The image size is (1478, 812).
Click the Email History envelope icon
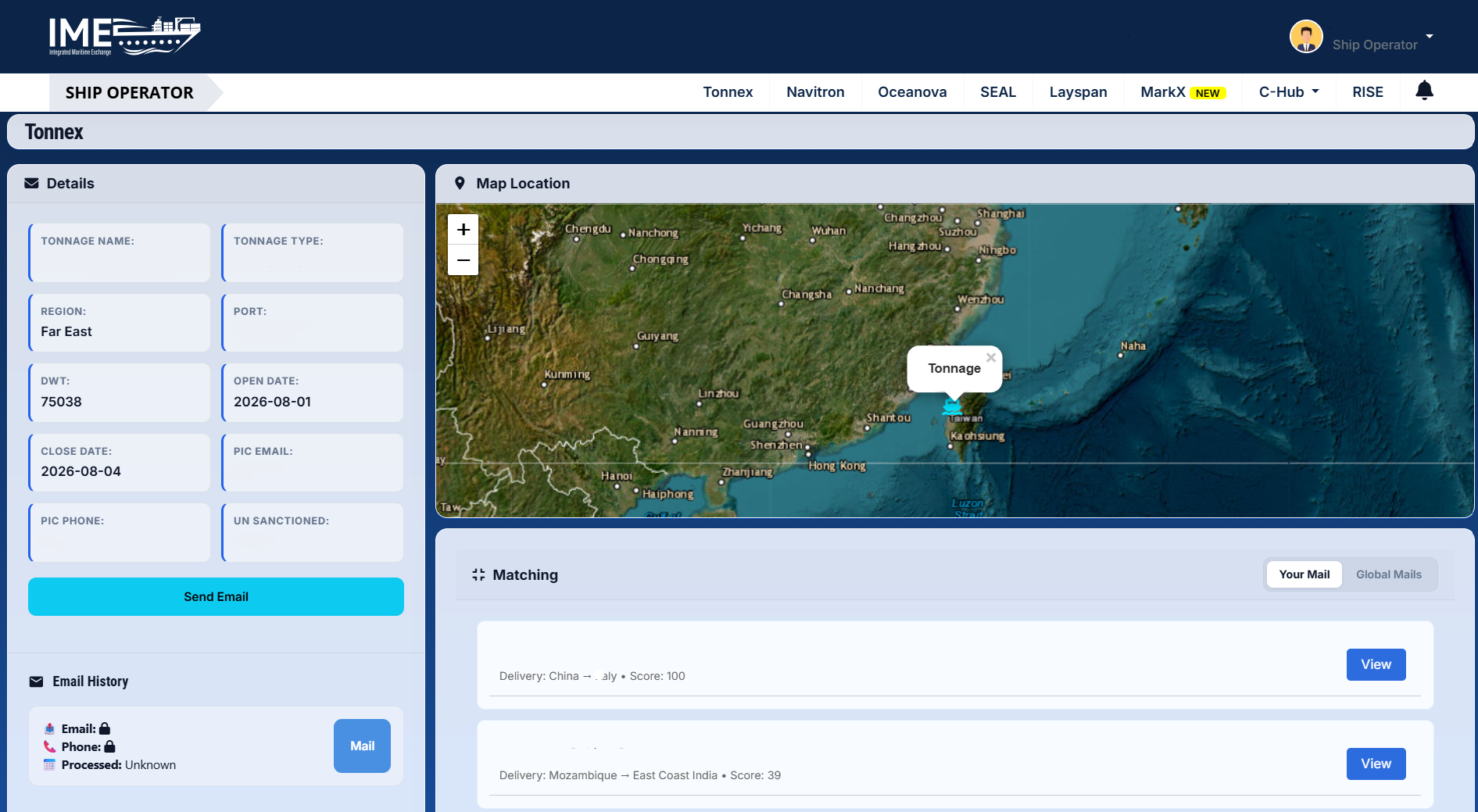(x=36, y=681)
